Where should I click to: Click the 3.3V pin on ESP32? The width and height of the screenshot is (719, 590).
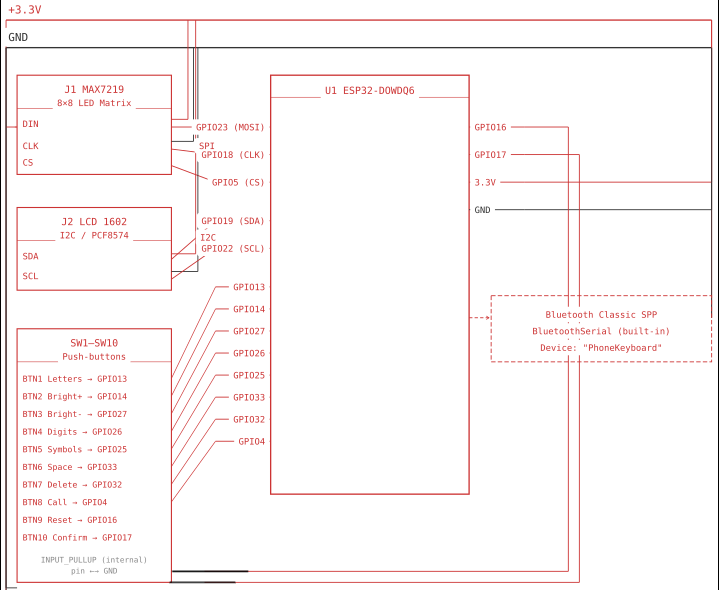pos(485,182)
